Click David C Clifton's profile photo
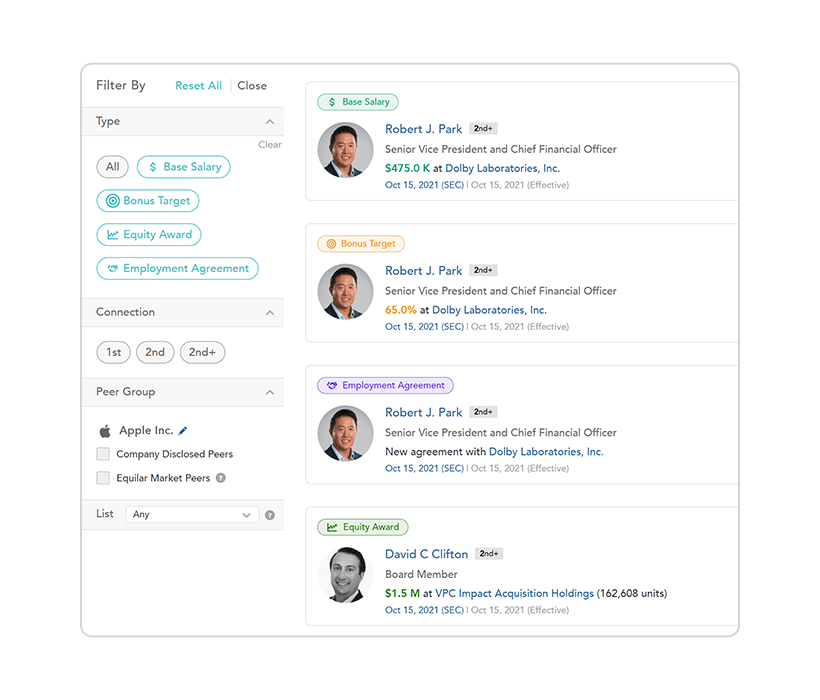The image size is (820, 700). point(345,575)
